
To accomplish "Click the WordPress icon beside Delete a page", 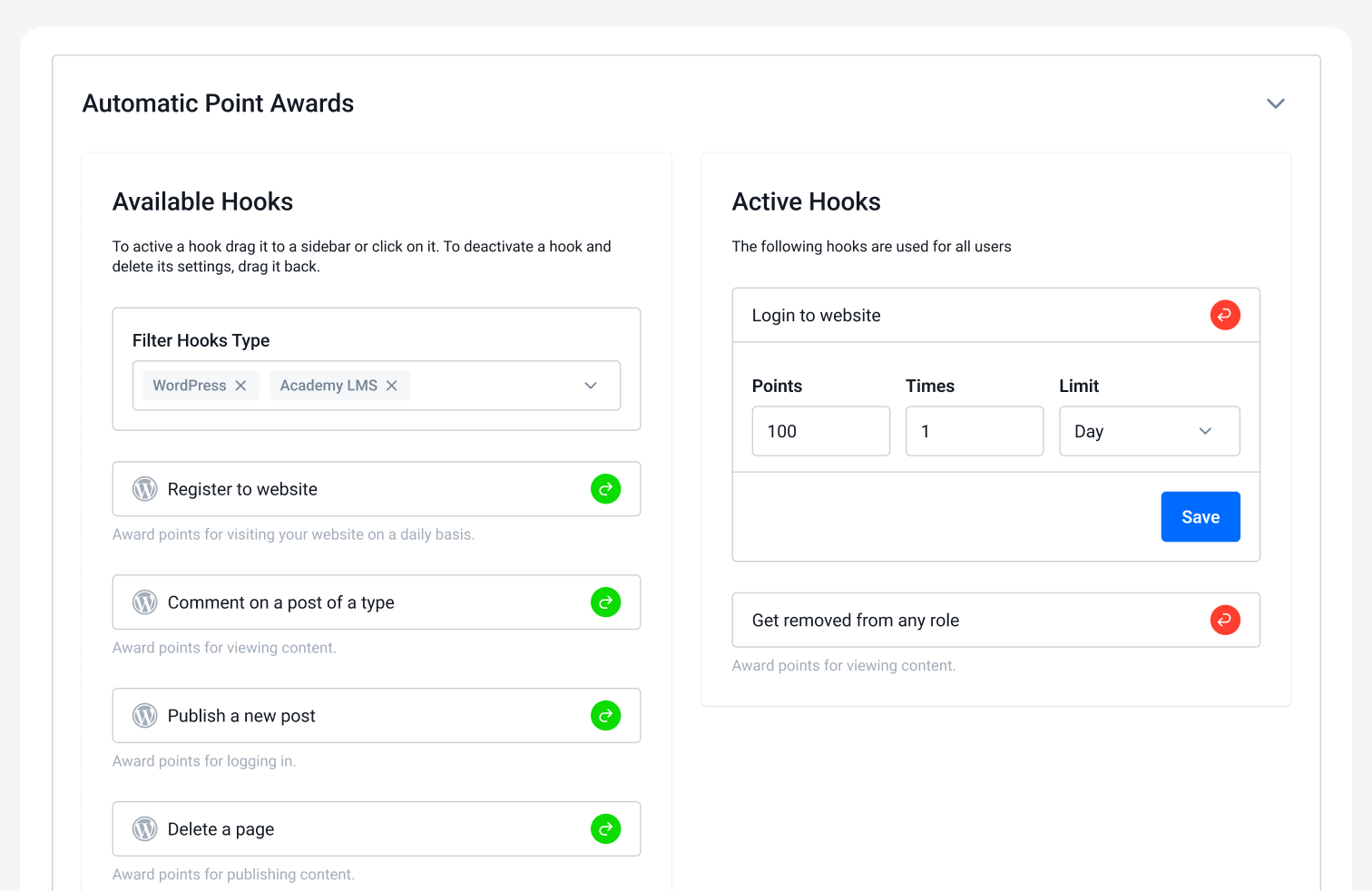I will (144, 828).
